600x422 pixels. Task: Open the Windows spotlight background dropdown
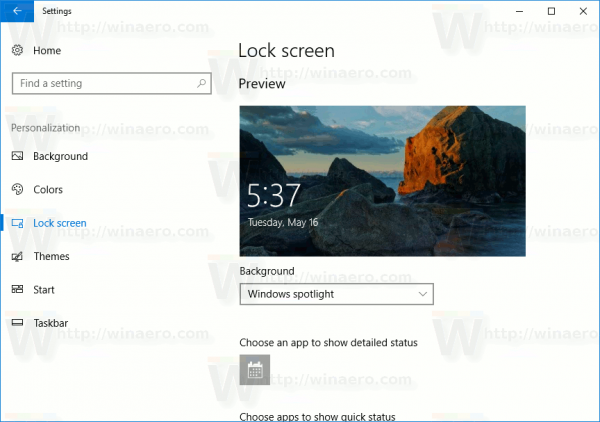pyautogui.click(x=336, y=294)
